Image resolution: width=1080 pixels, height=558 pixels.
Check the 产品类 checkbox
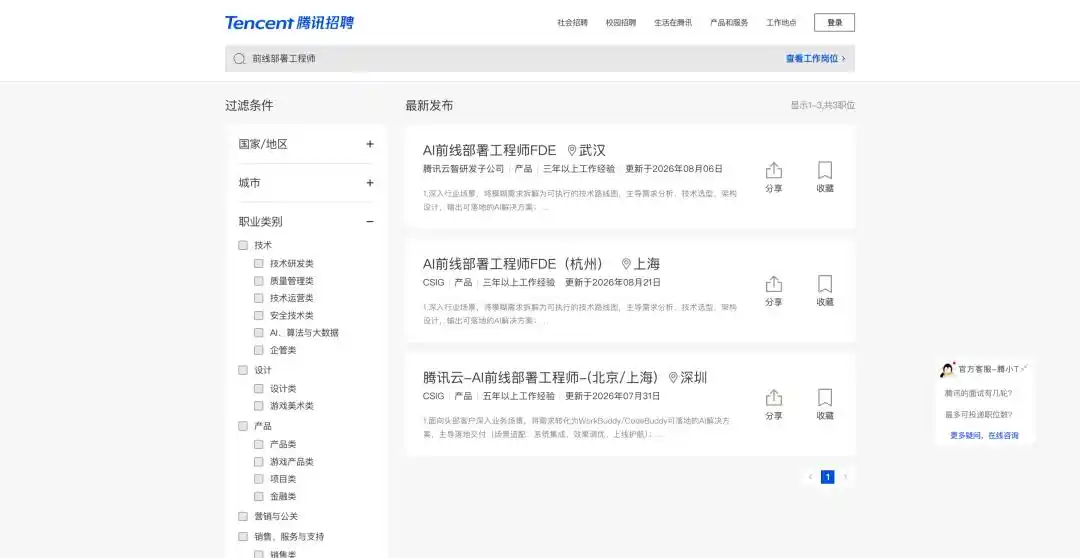pyautogui.click(x=258, y=444)
